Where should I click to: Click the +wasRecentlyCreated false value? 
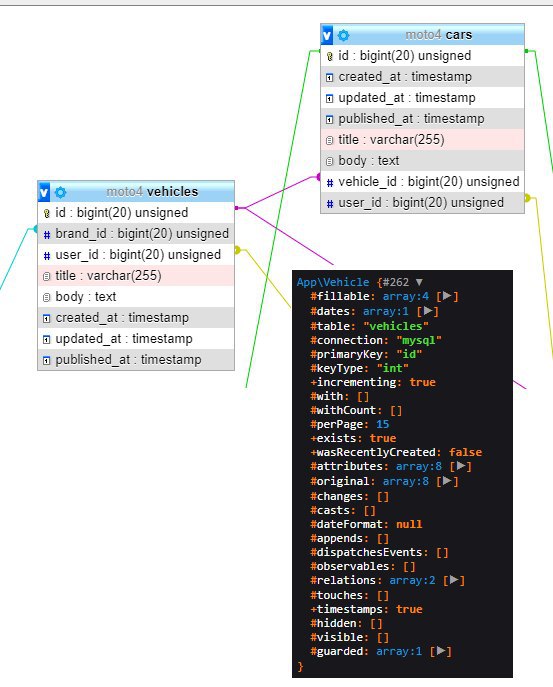pos(465,452)
